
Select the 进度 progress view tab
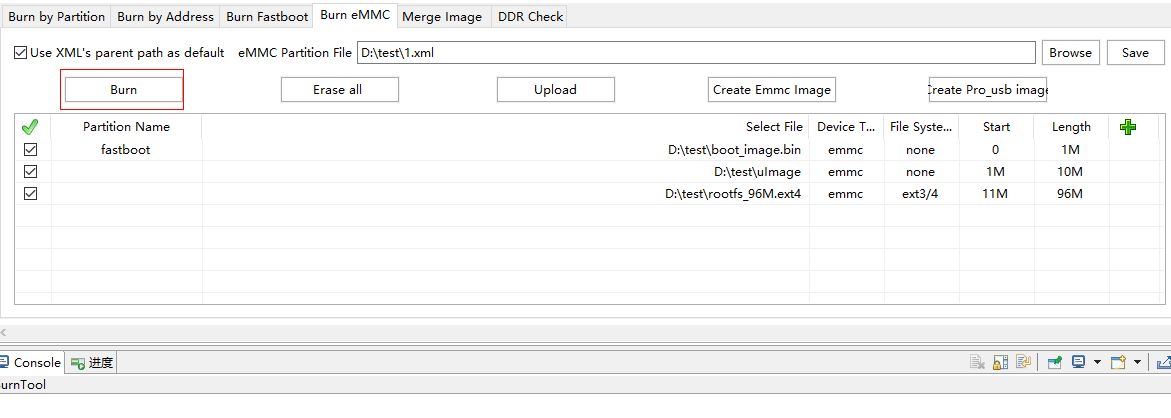93,363
